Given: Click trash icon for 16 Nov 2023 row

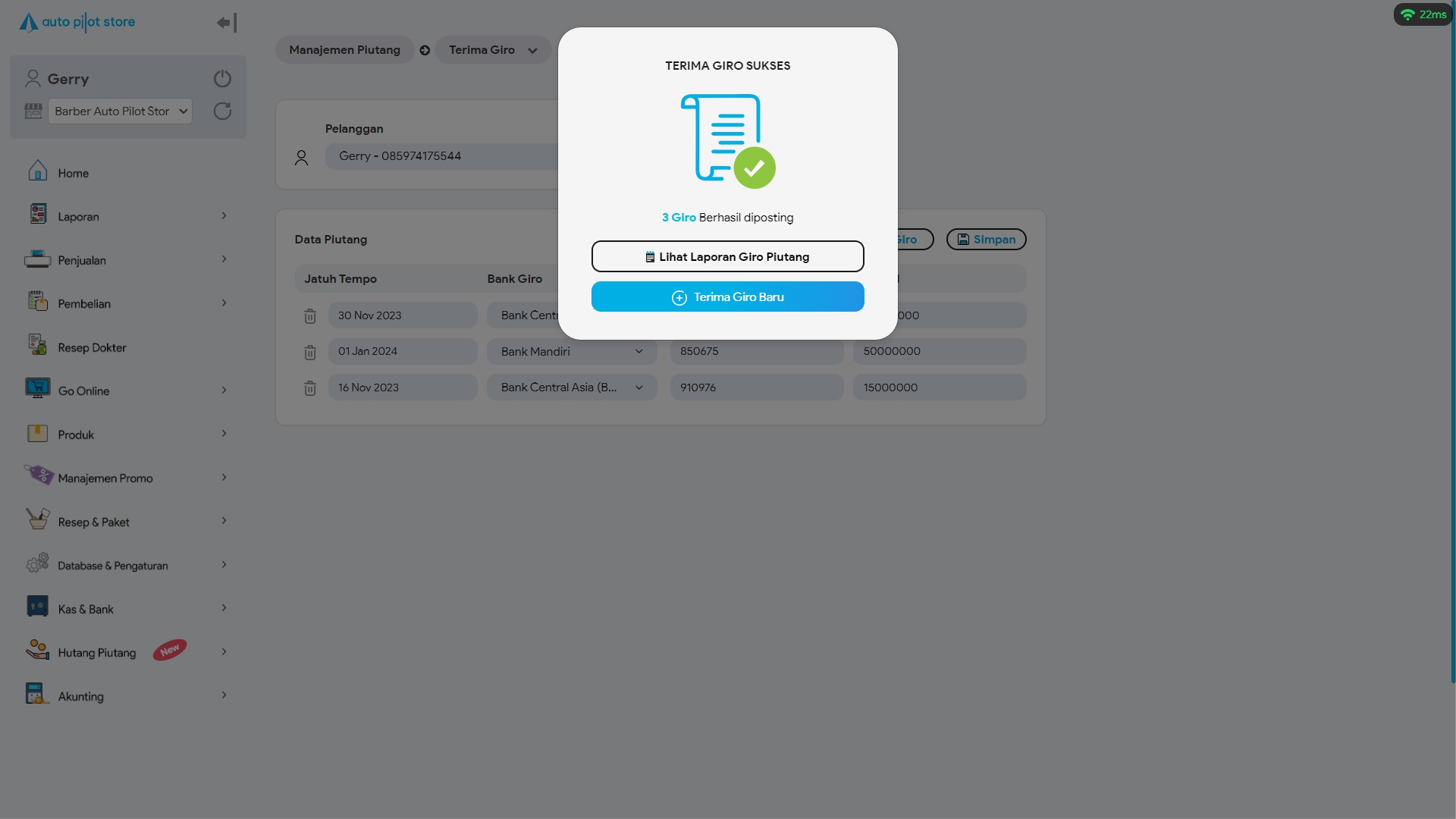Looking at the screenshot, I should click(x=310, y=388).
